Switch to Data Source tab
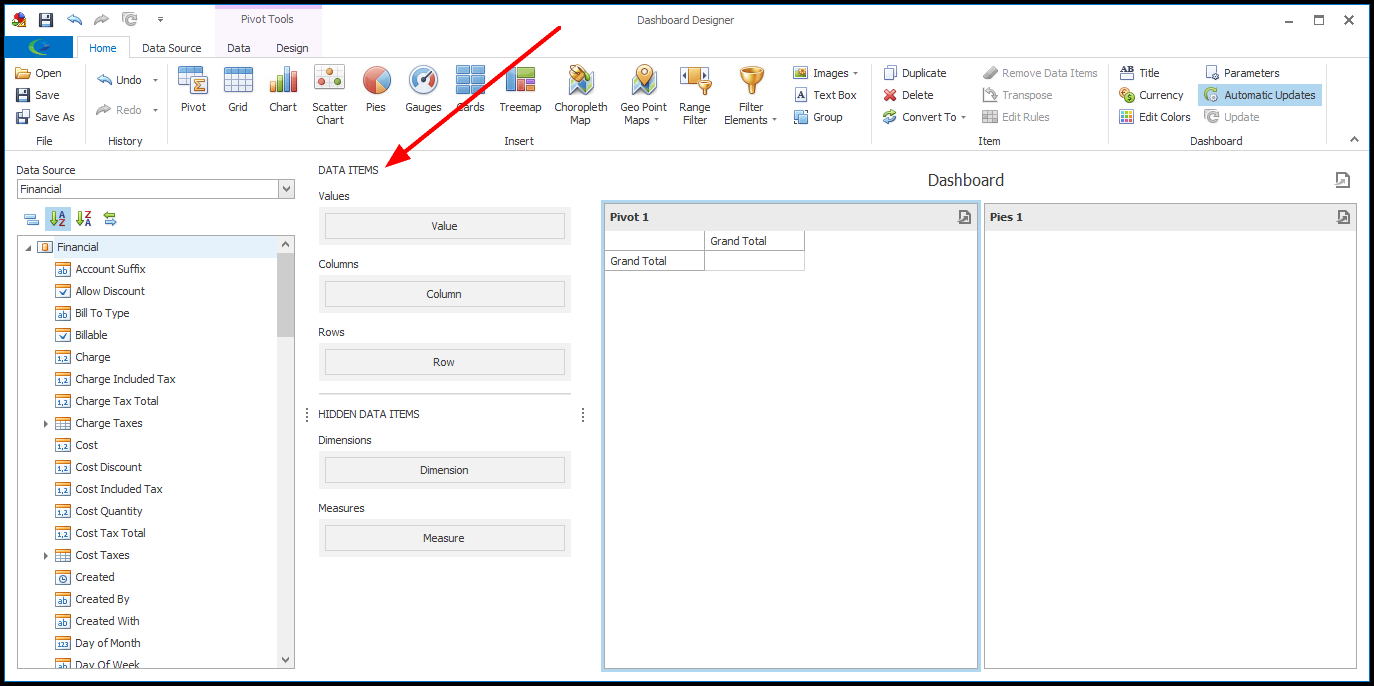1374x686 pixels. (171, 48)
